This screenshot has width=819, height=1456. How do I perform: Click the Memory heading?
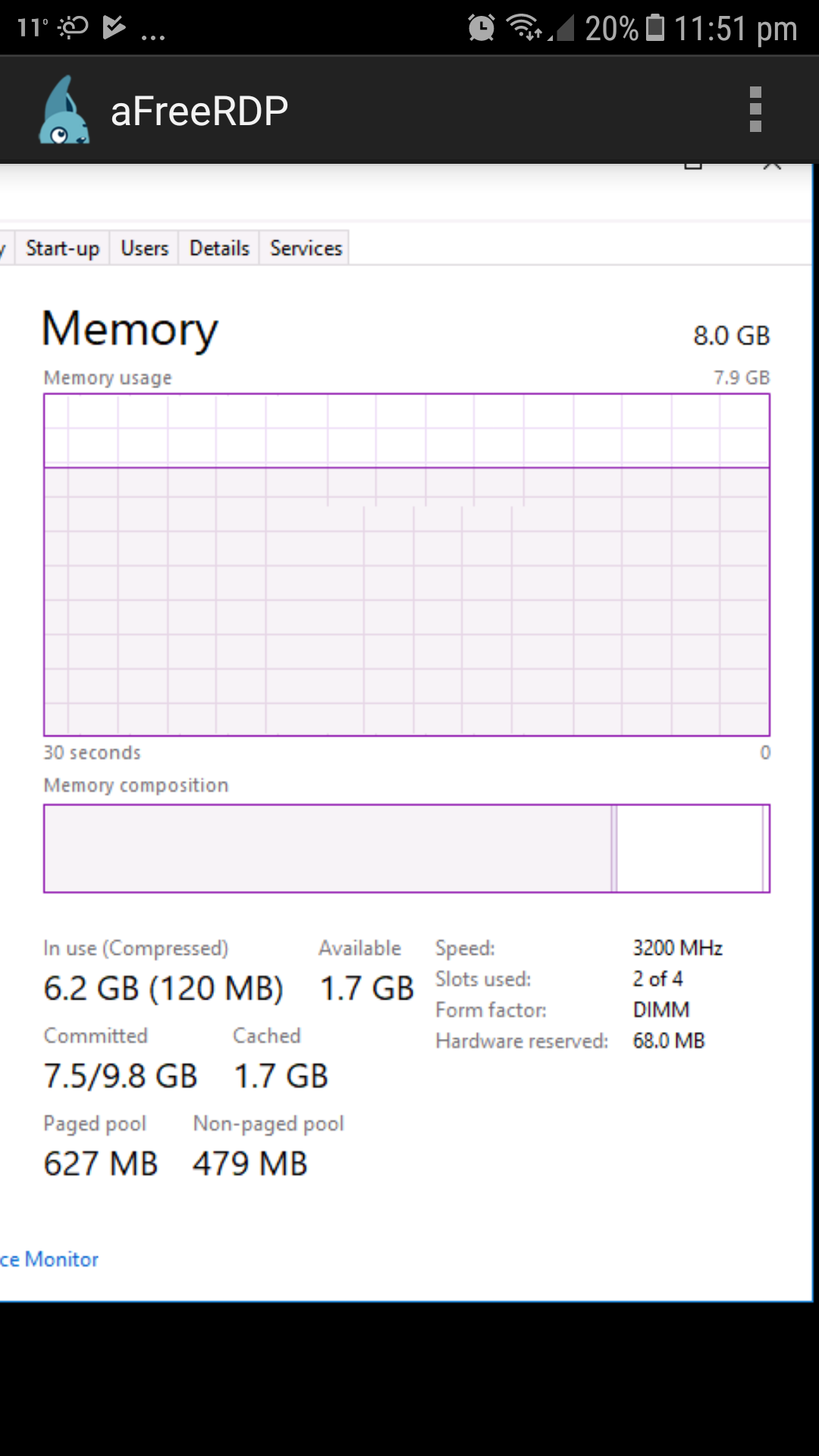(x=130, y=329)
